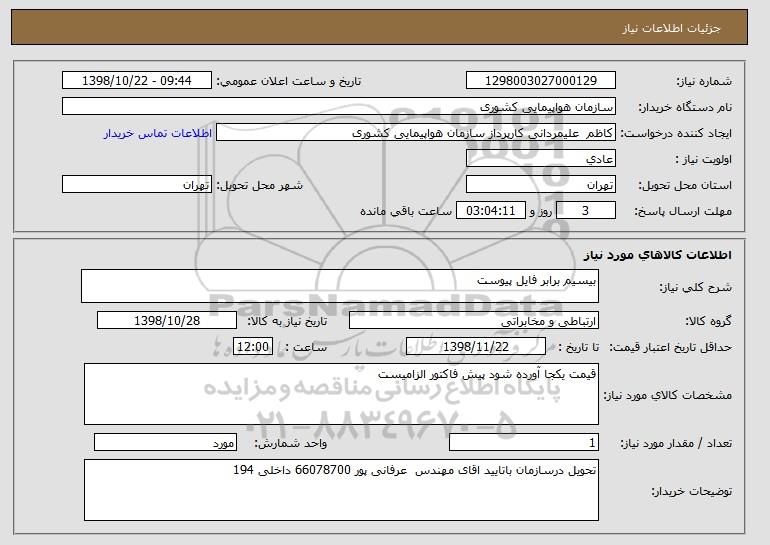Click the label 'مهلت ارسال پاسخ:'

[x=683, y=211]
